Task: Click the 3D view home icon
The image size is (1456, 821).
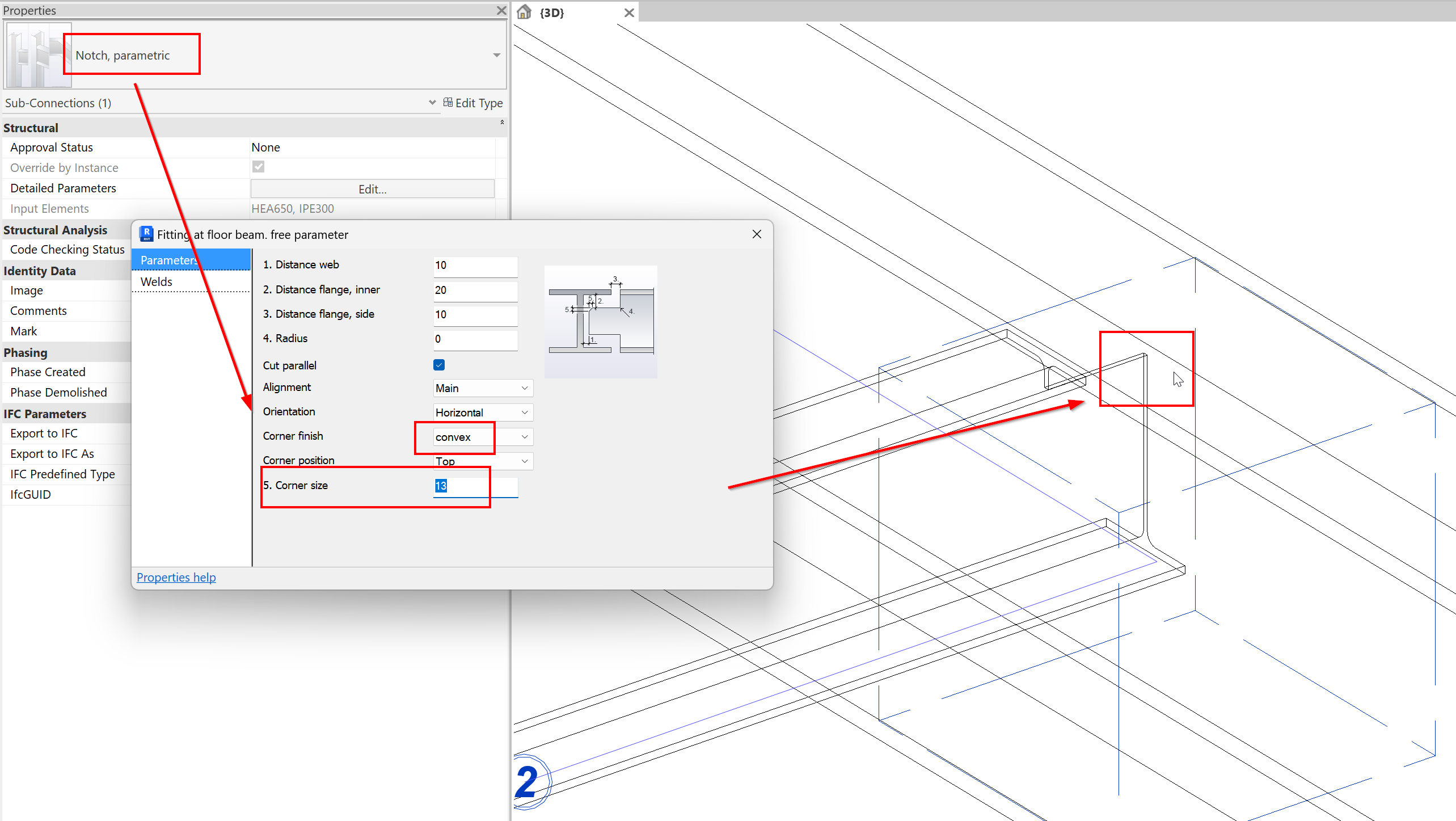Action: (x=524, y=12)
